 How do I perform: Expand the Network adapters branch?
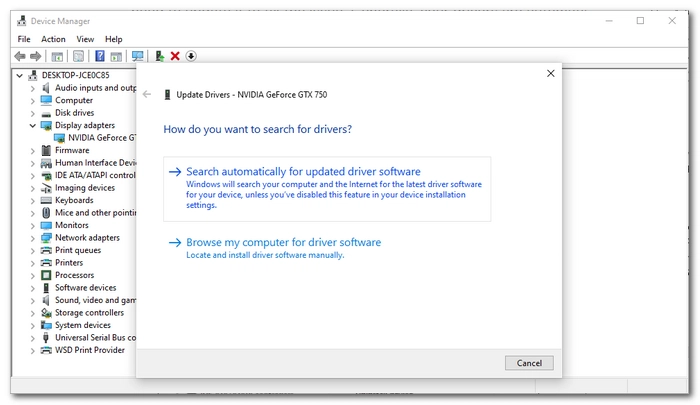point(32,238)
